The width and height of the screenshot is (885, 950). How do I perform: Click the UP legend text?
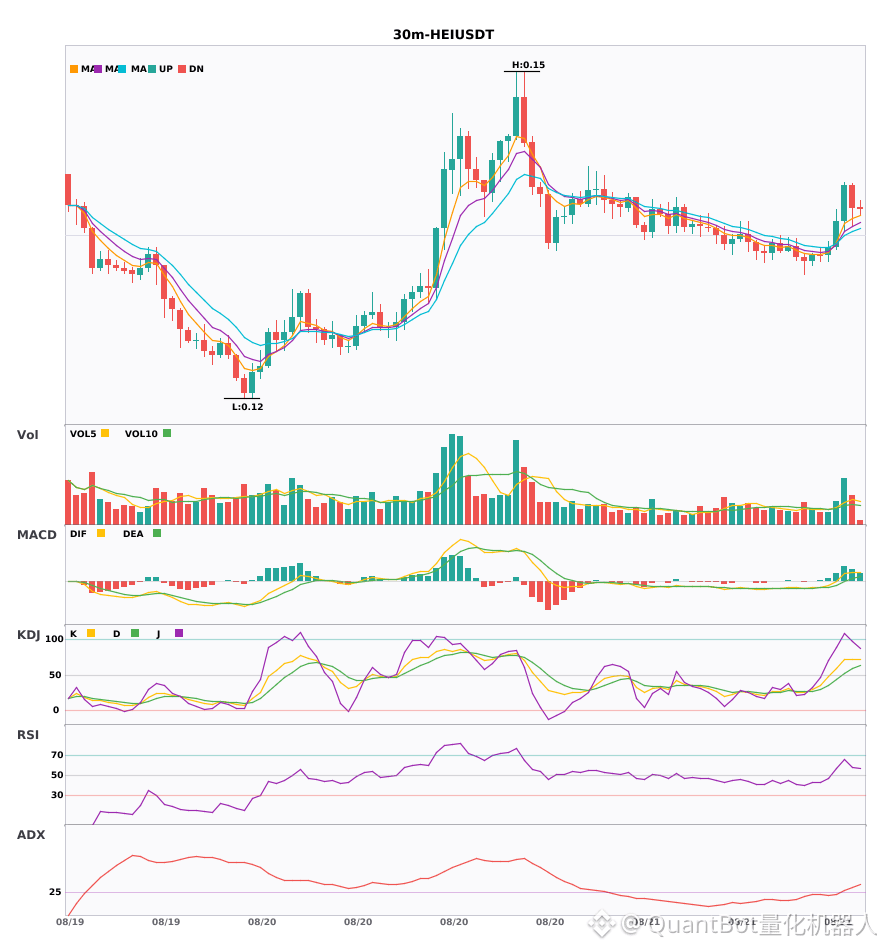pyautogui.click(x=165, y=69)
